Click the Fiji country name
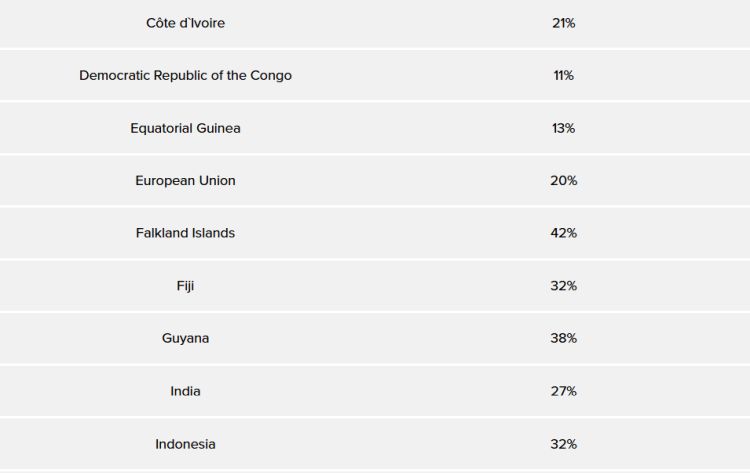The width and height of the screenshot is (750, 473). [x=185, y=286]
